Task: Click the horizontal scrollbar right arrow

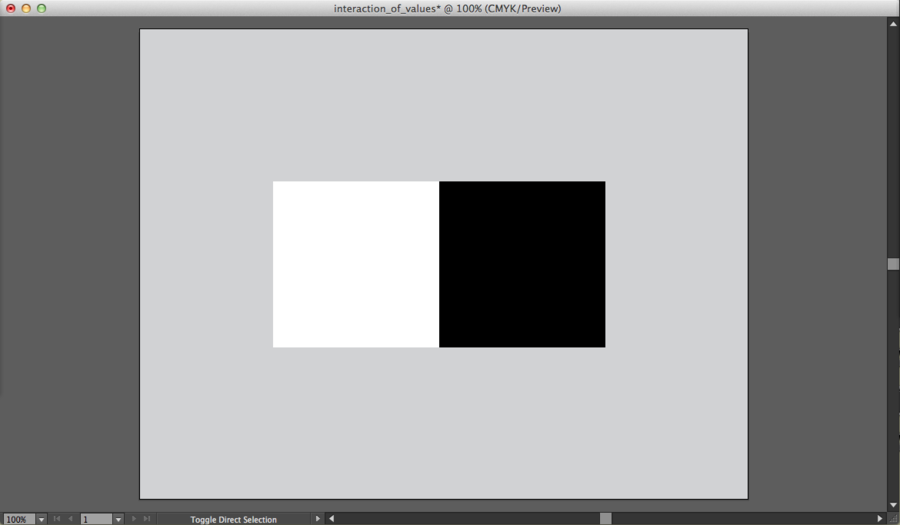Action: pyautogui.click(x=880, y=519)
